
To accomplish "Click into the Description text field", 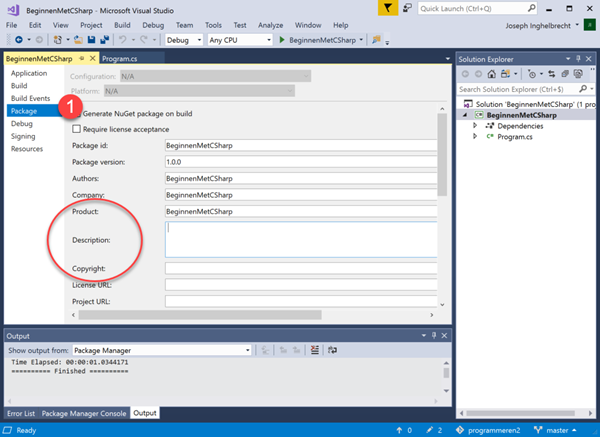I will tap(300, 240).
